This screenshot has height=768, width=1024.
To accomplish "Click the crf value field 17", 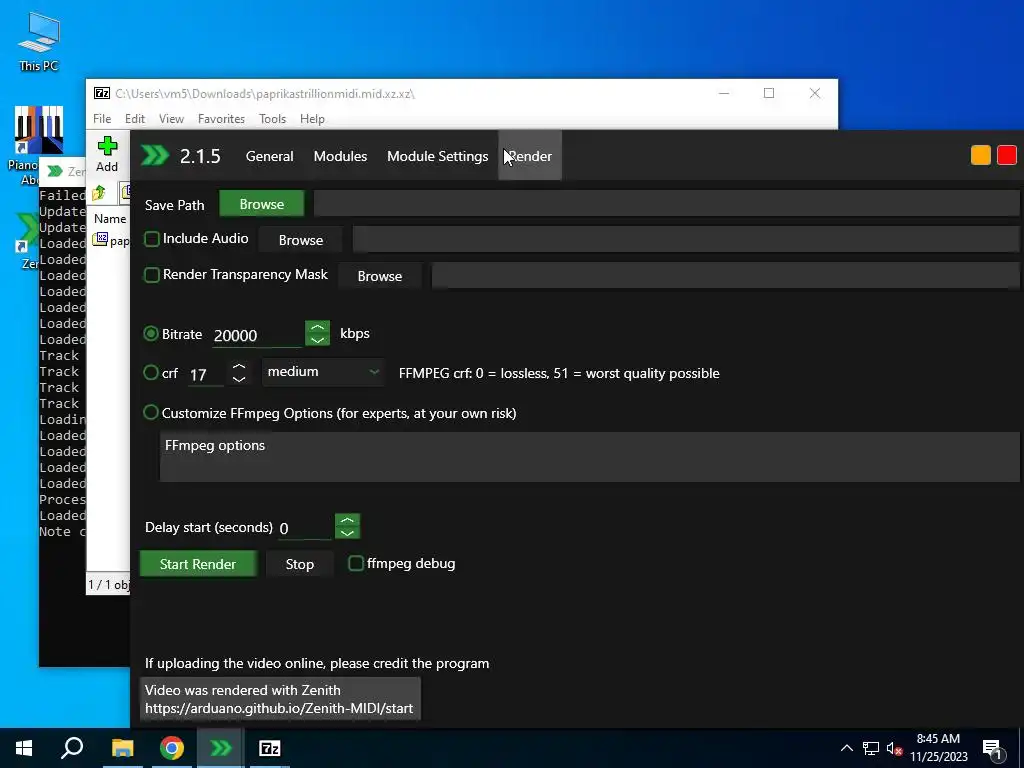I will tap(206, 374).
